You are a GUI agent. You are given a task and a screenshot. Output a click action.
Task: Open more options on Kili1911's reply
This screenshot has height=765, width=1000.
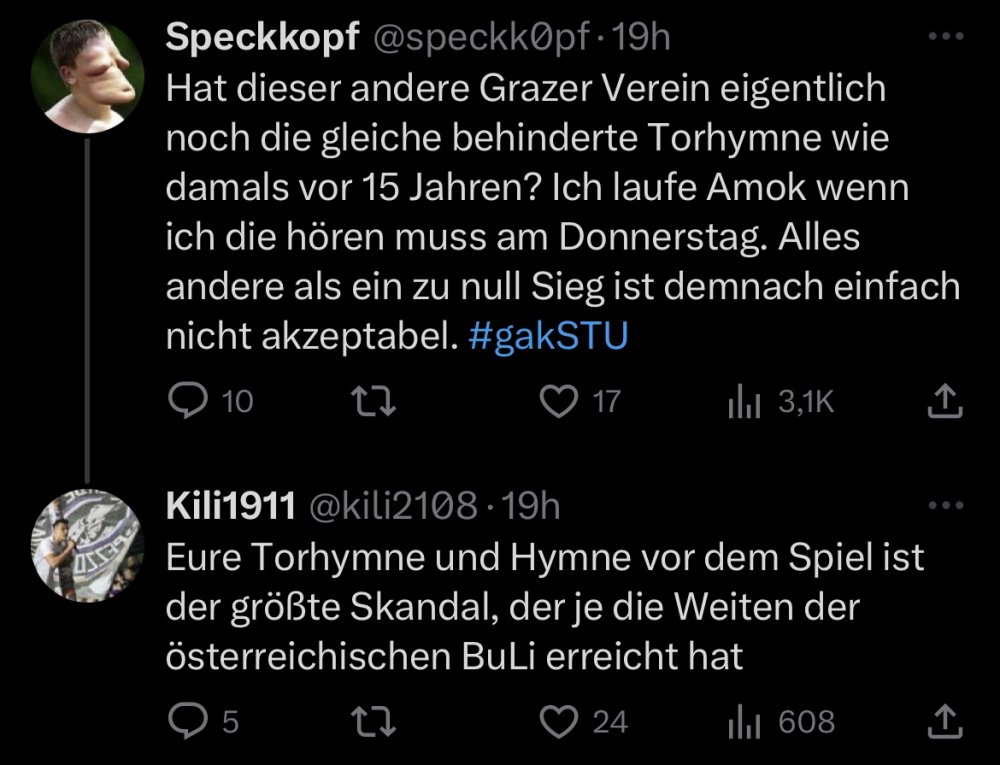(943, 506)
